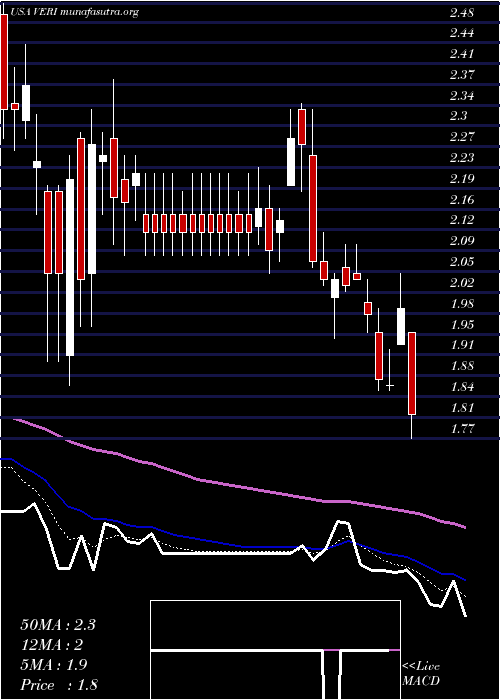Click the 2.05 price axis label
The width and height of the screenshot is (500, 700).
tap(462, 262)
